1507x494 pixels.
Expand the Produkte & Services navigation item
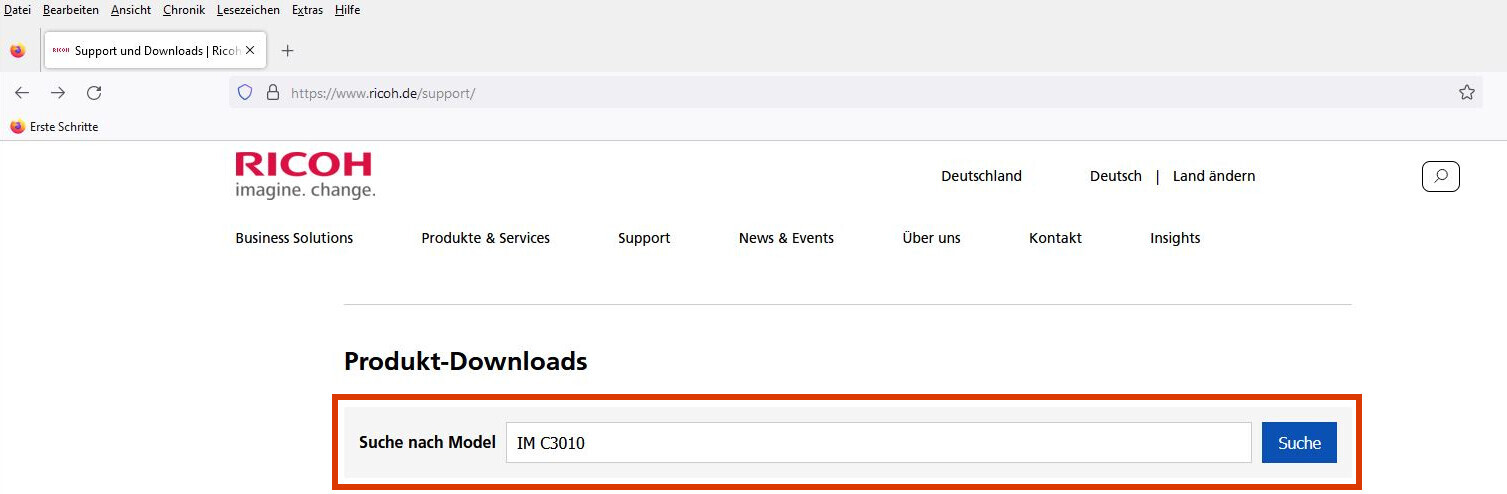point(485,238)
